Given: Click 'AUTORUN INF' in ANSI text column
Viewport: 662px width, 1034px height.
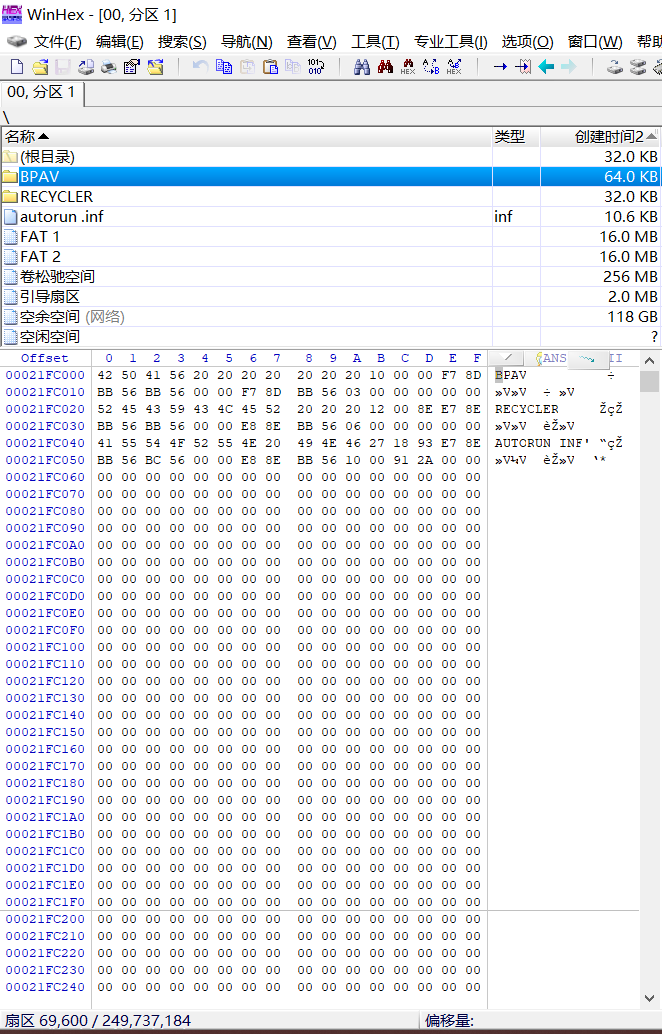Looking at the screenshot, I should tap(538, 443).
